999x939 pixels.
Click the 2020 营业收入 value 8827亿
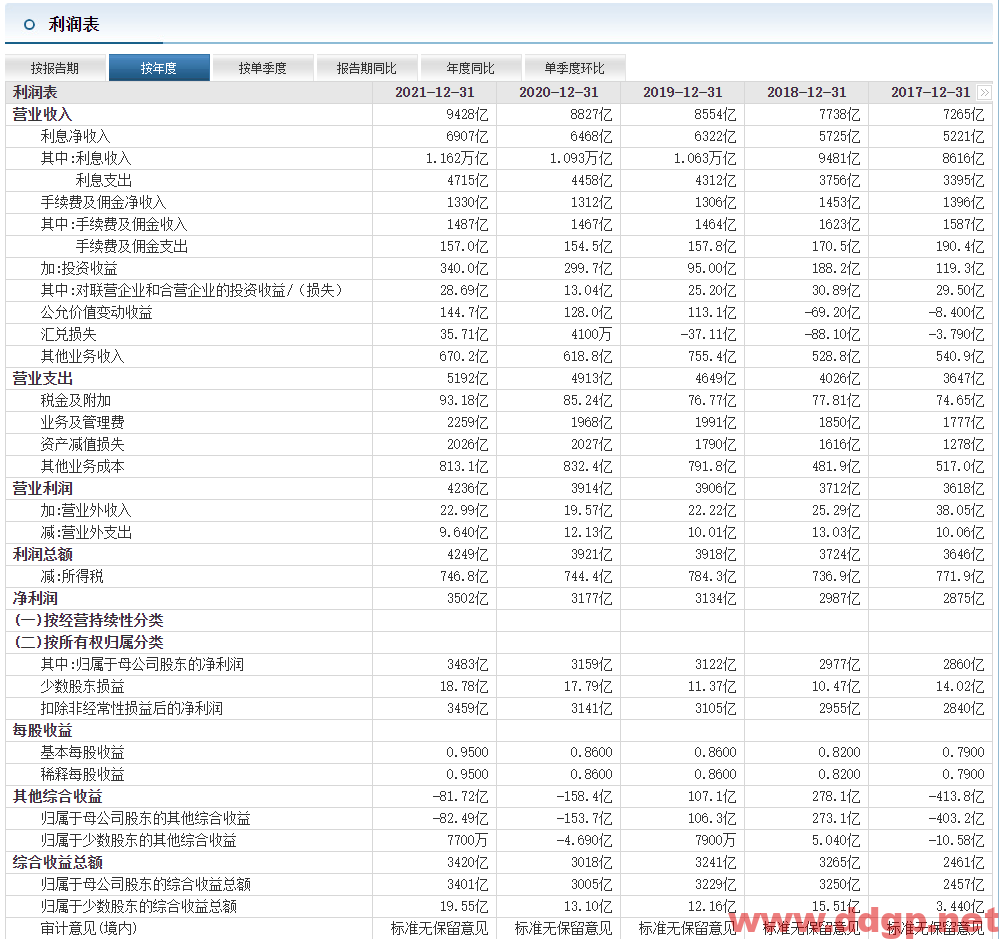591,115
